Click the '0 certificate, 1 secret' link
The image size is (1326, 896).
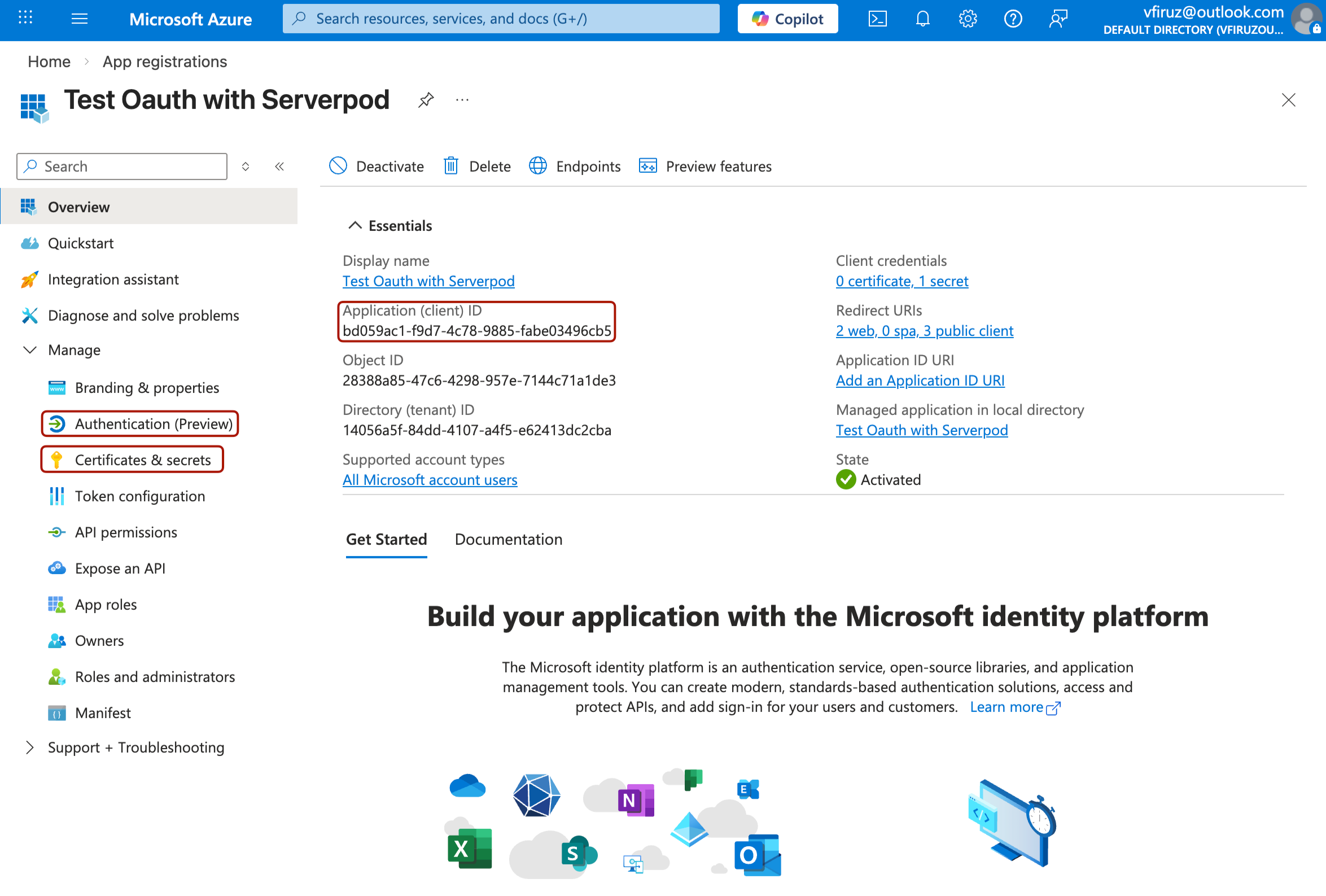point(901,281)
